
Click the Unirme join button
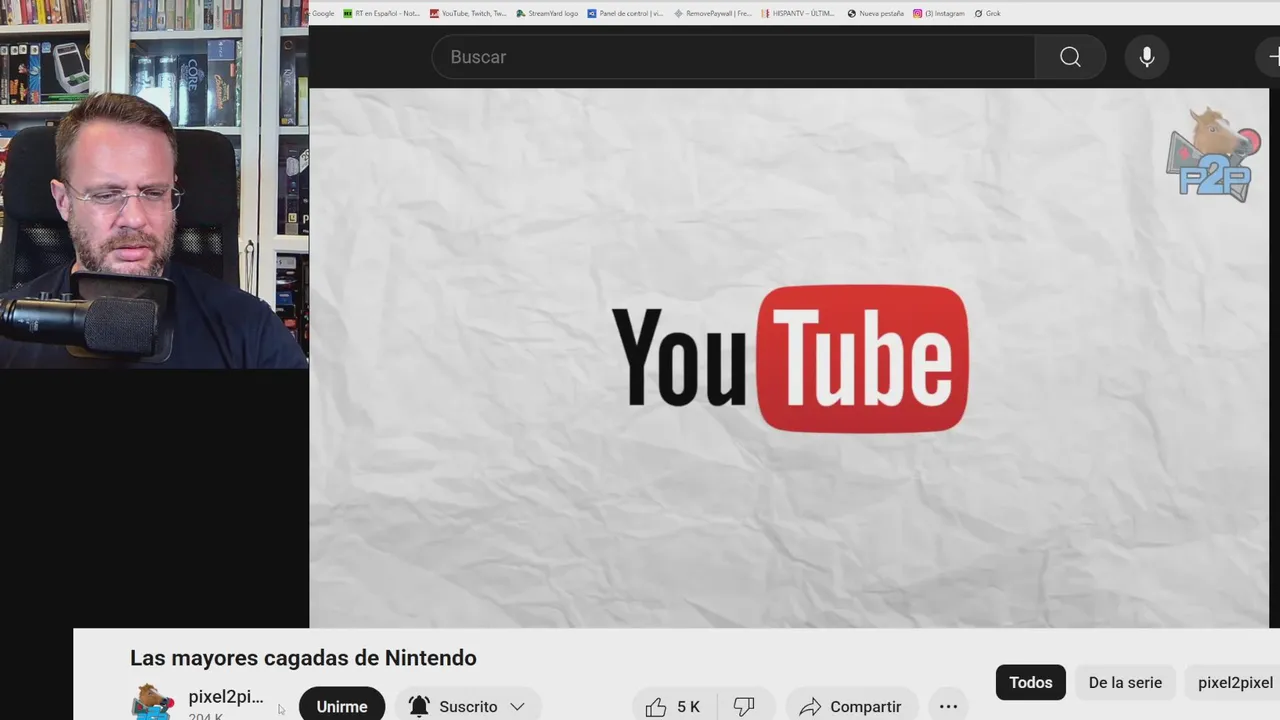coord(342,706)
